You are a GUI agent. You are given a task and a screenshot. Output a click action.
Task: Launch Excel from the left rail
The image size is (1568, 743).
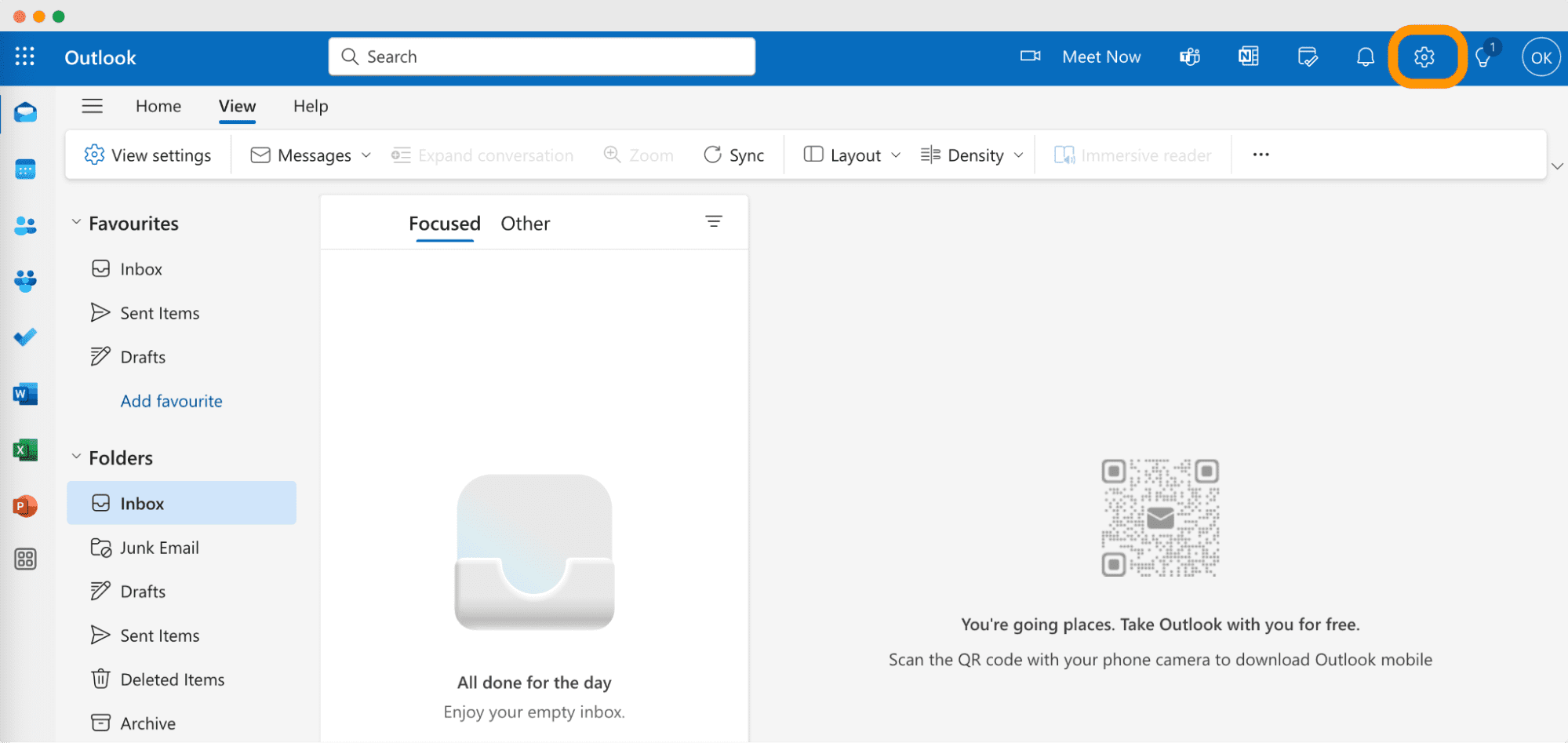point(25,450)
